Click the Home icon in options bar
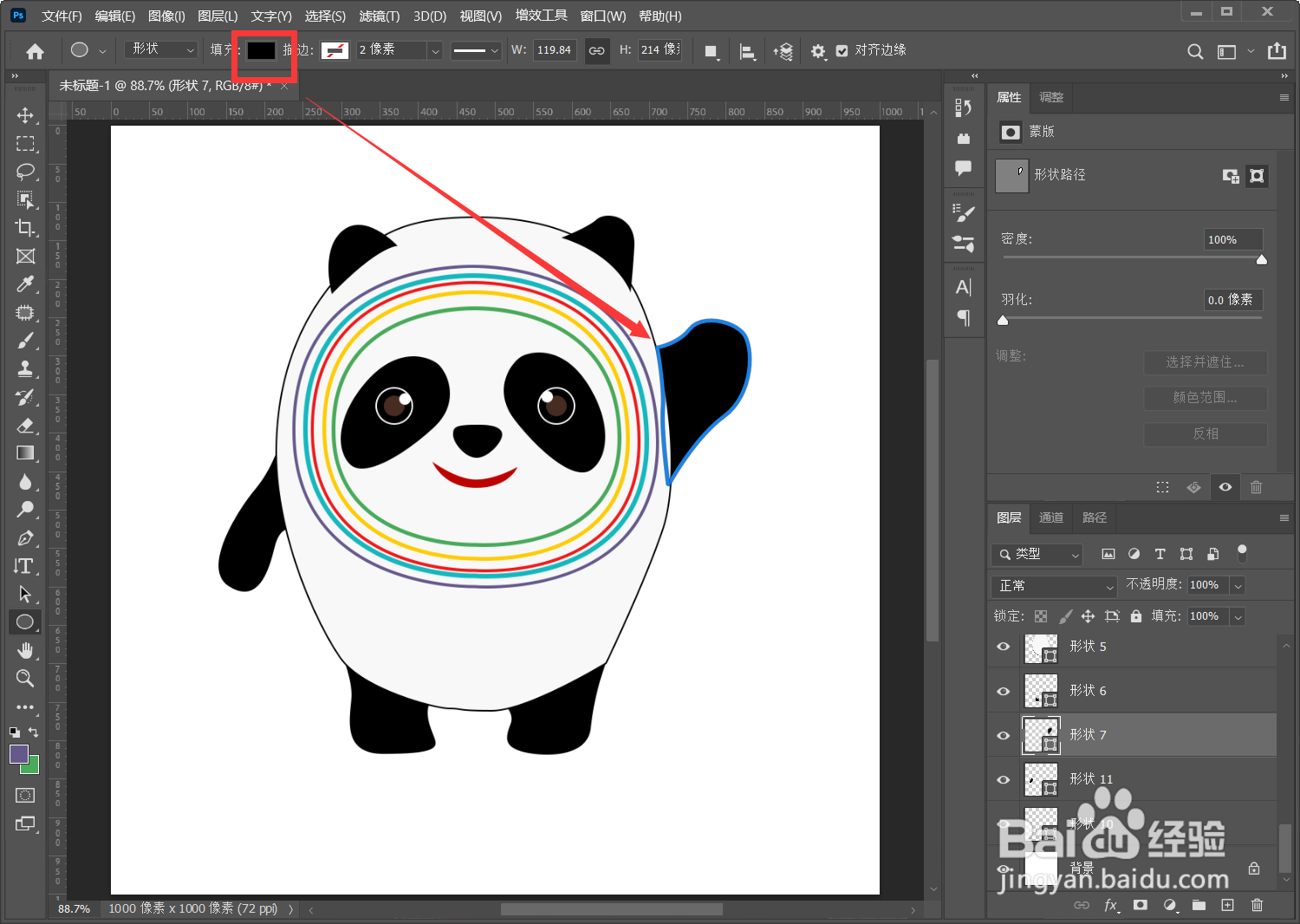 point(35,51)
